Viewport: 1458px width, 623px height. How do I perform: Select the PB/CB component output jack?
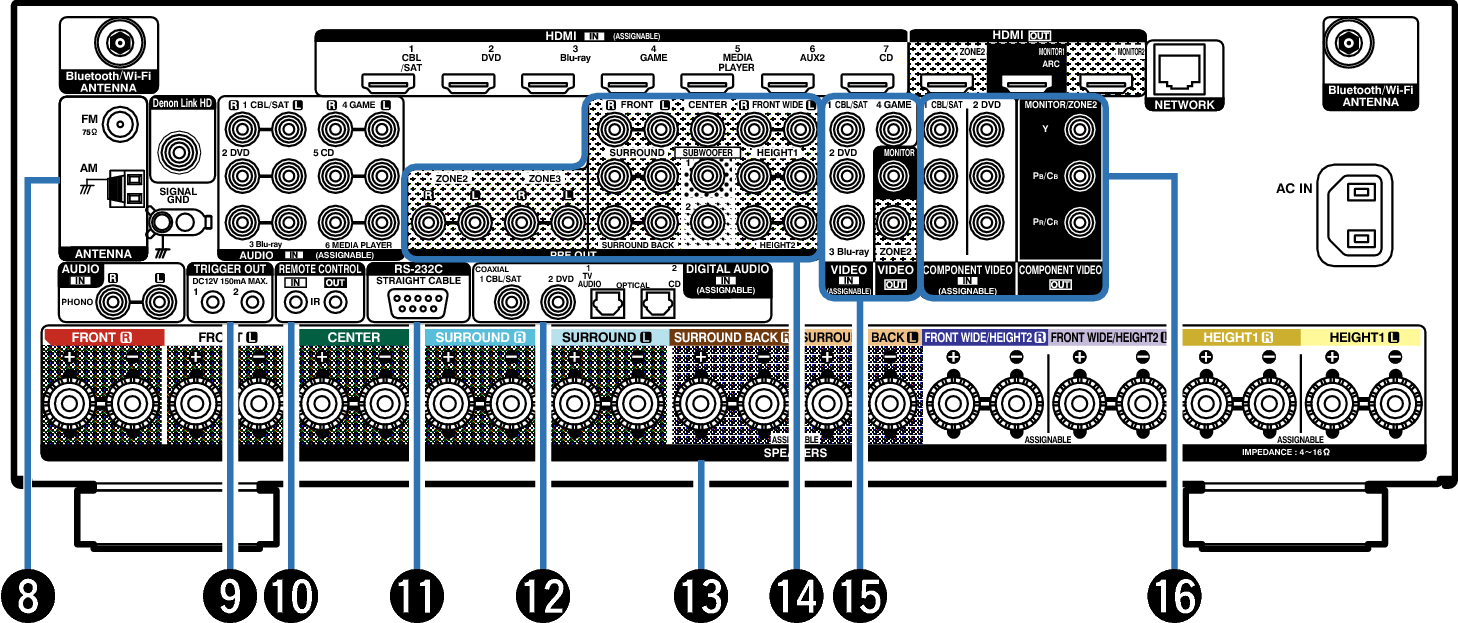pos(1078,175)
